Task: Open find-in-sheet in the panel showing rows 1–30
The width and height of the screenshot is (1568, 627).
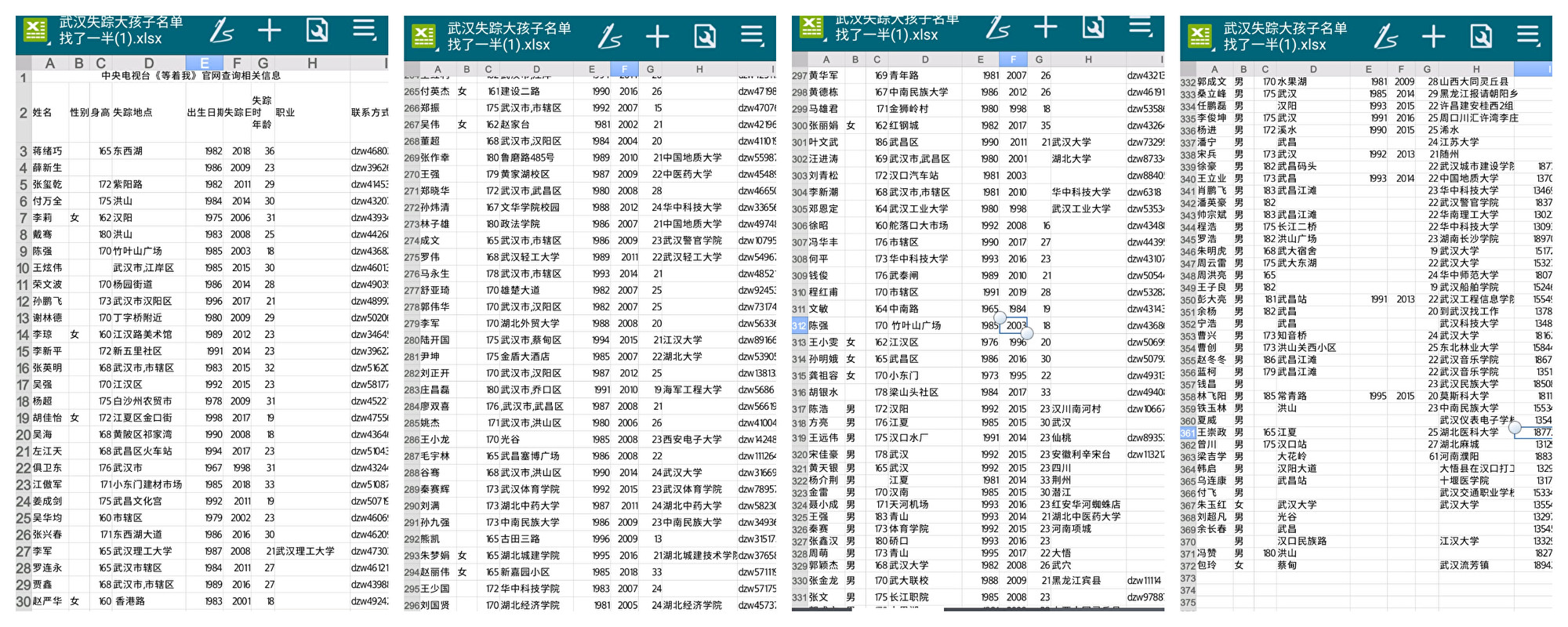Action: pyautogui.click(x=317, y=31)
